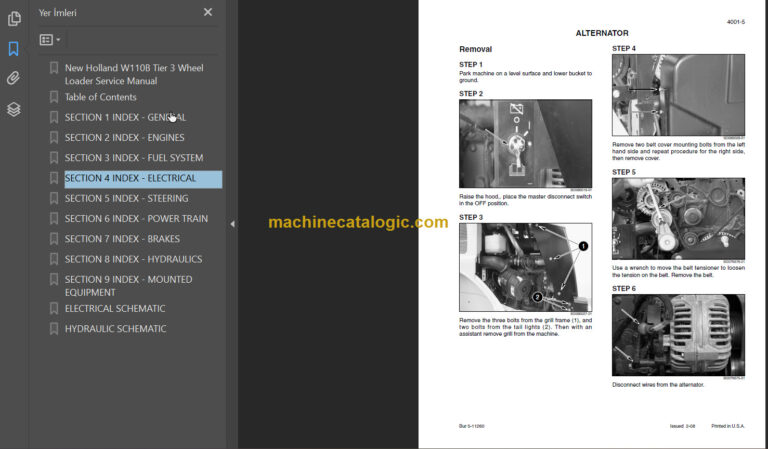Click bookmark icon beside HYDRAULIC SCHEMATIC
The width and height of the screenshot is (768, 449).
(54, 329)
